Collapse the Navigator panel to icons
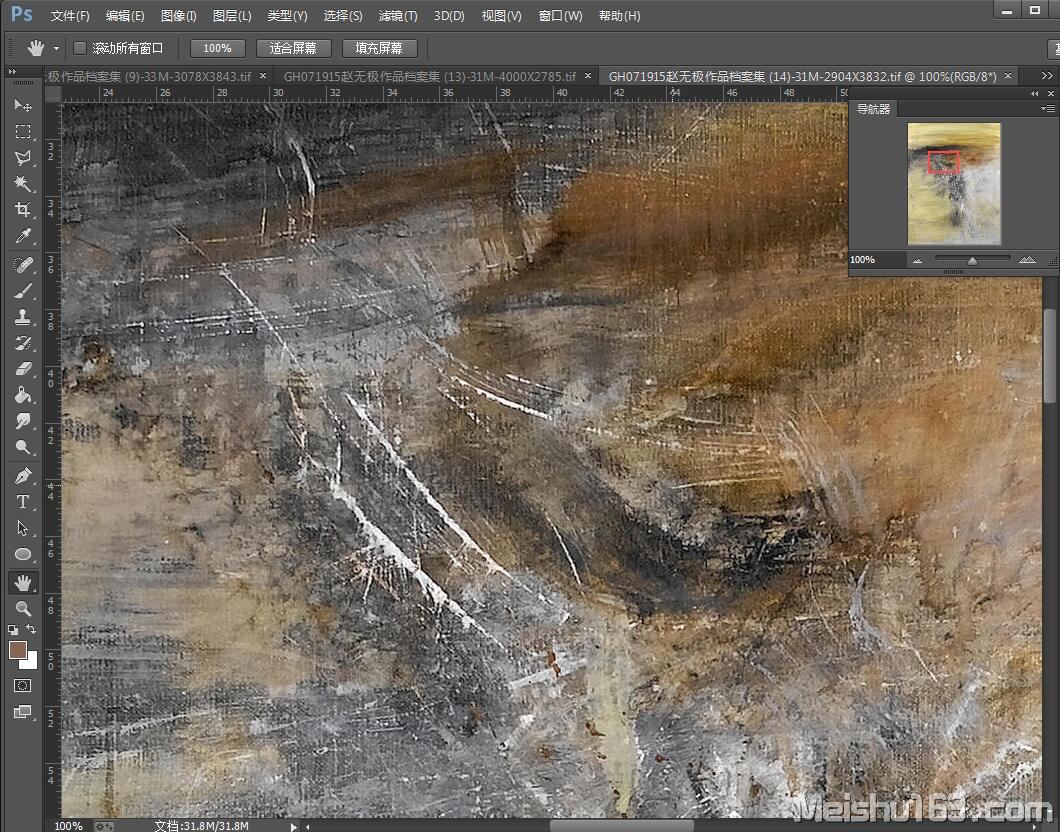 point(1034,93)
